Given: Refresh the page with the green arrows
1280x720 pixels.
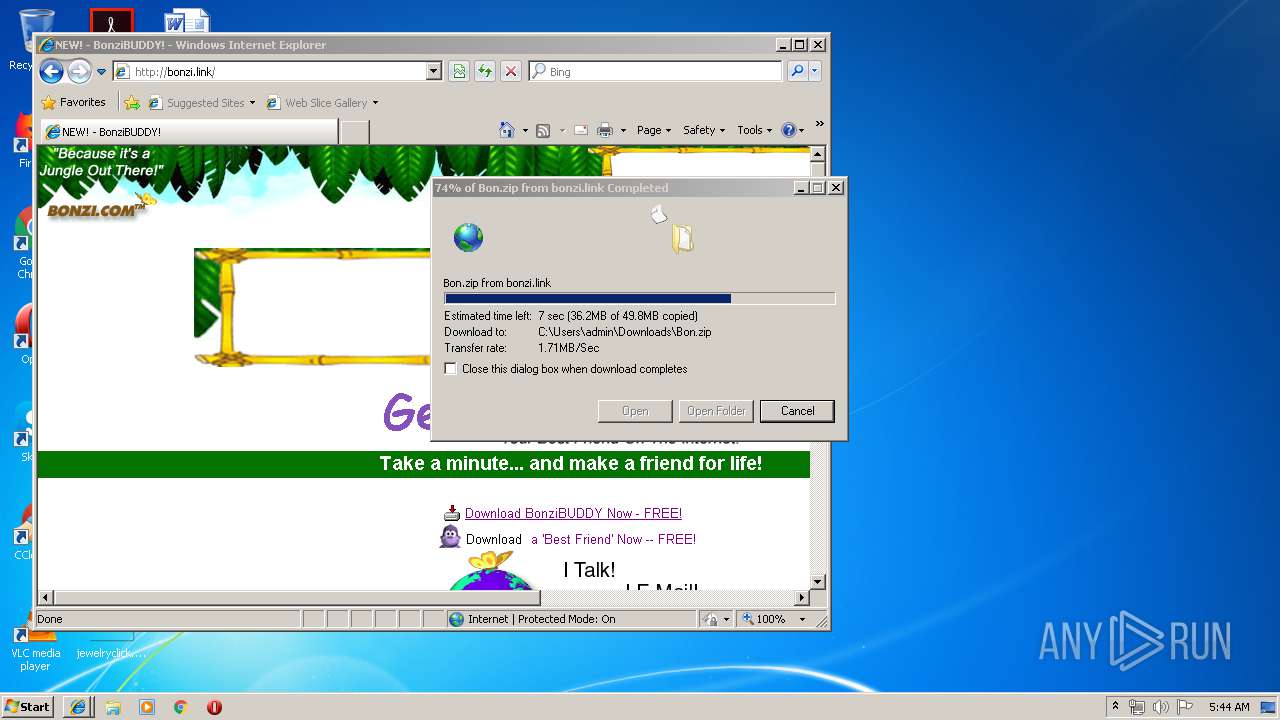Looking at the screenshot, I should (485, 72).
